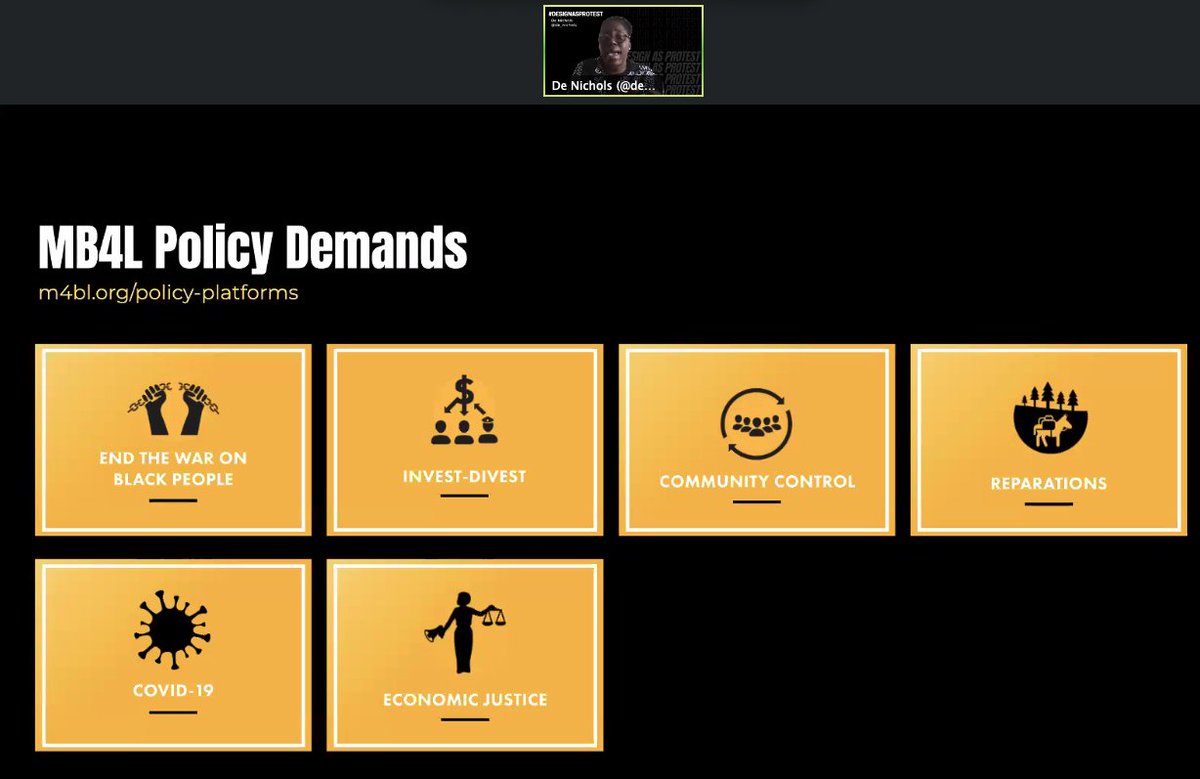Click the End The War On Black People label
The width and height of the screenshot is (1200, 779).
coord(173,469)
